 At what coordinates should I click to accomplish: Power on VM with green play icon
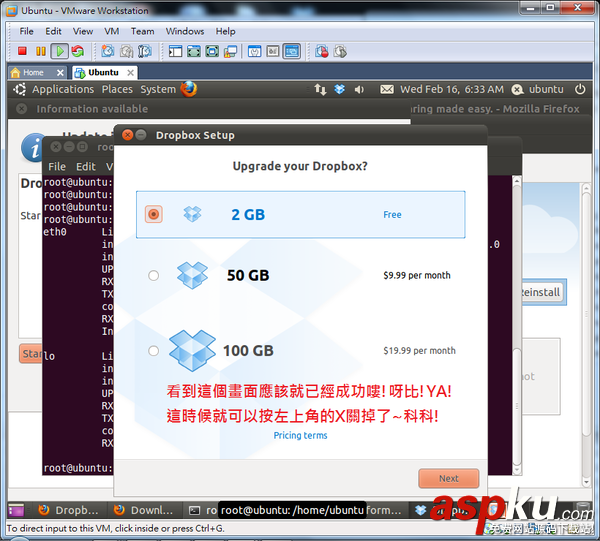(x=60, y=51)
